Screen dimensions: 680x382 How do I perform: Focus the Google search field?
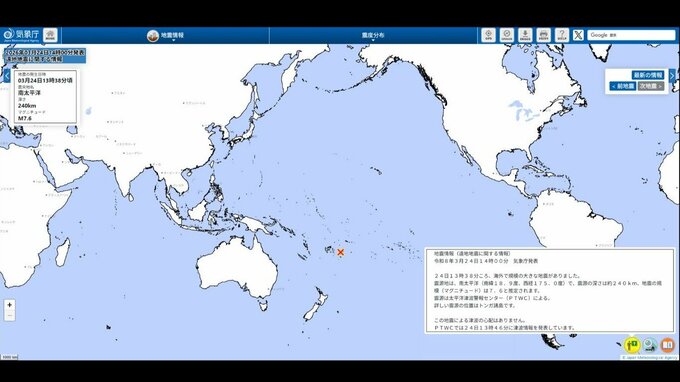[631, 35]
